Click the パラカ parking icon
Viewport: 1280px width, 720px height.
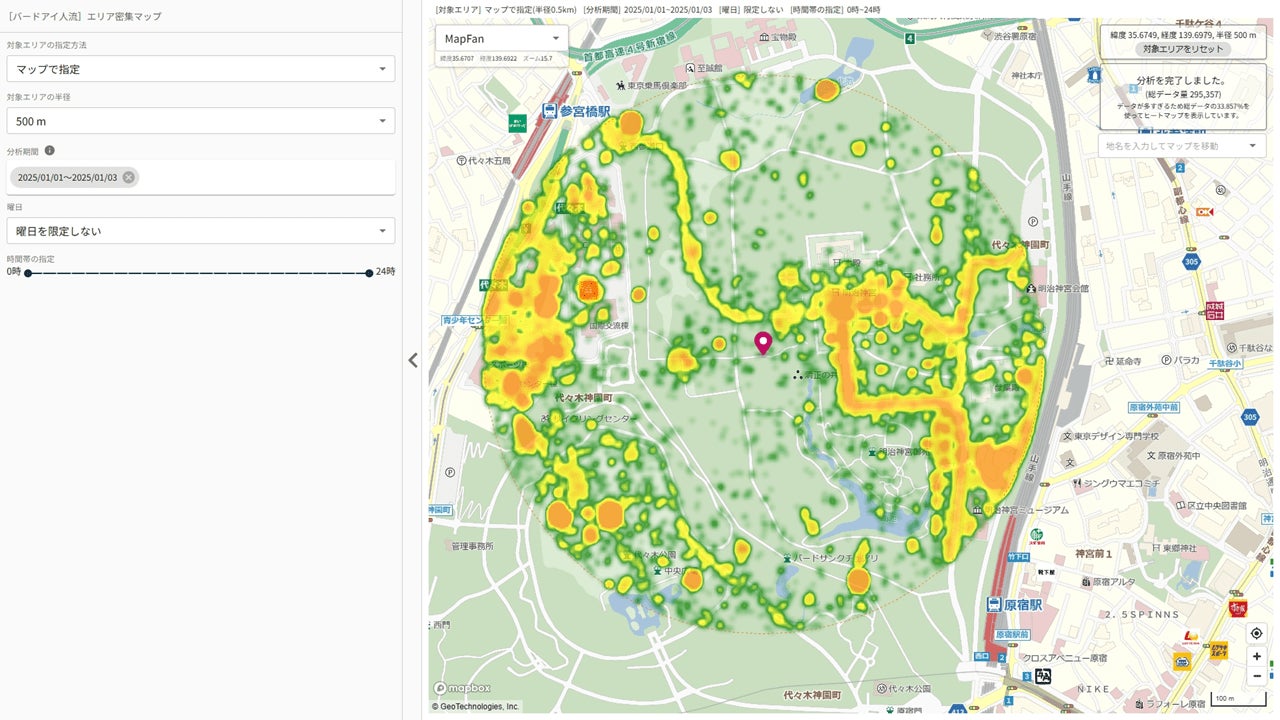coord(1166,360)
